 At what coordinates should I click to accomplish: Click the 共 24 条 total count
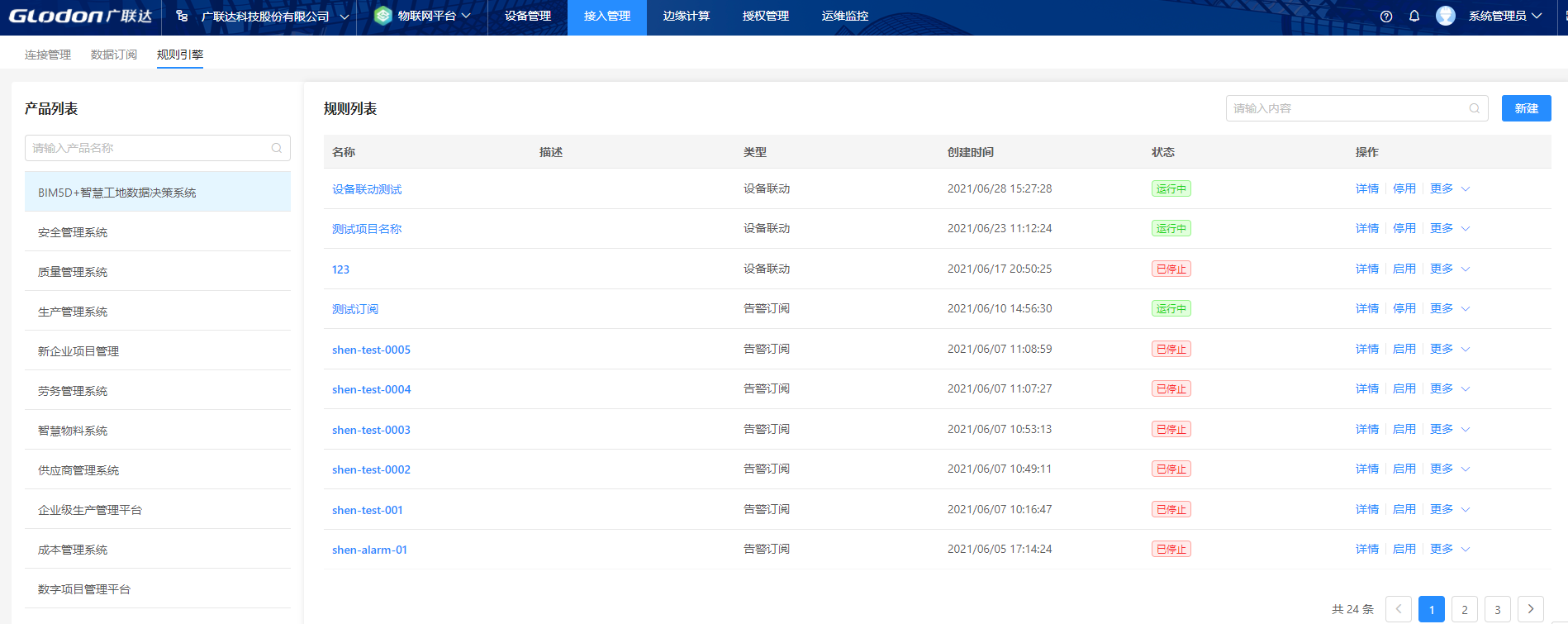pos(1352,609)
